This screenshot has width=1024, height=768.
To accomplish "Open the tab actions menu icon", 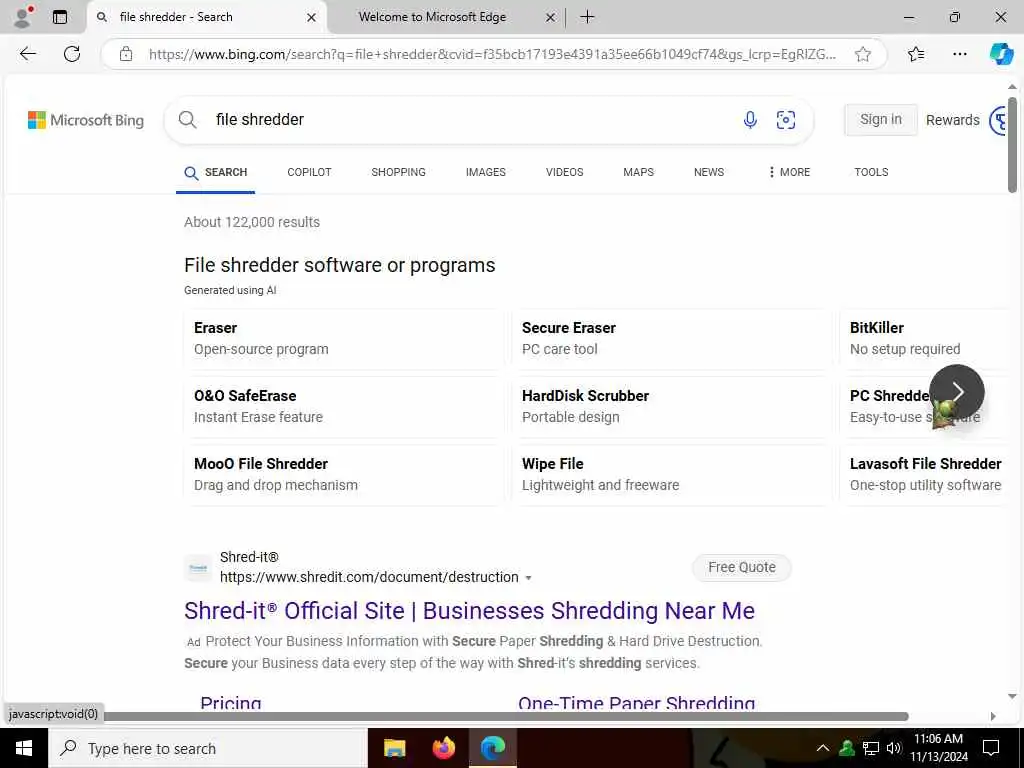I will [59, 17].
